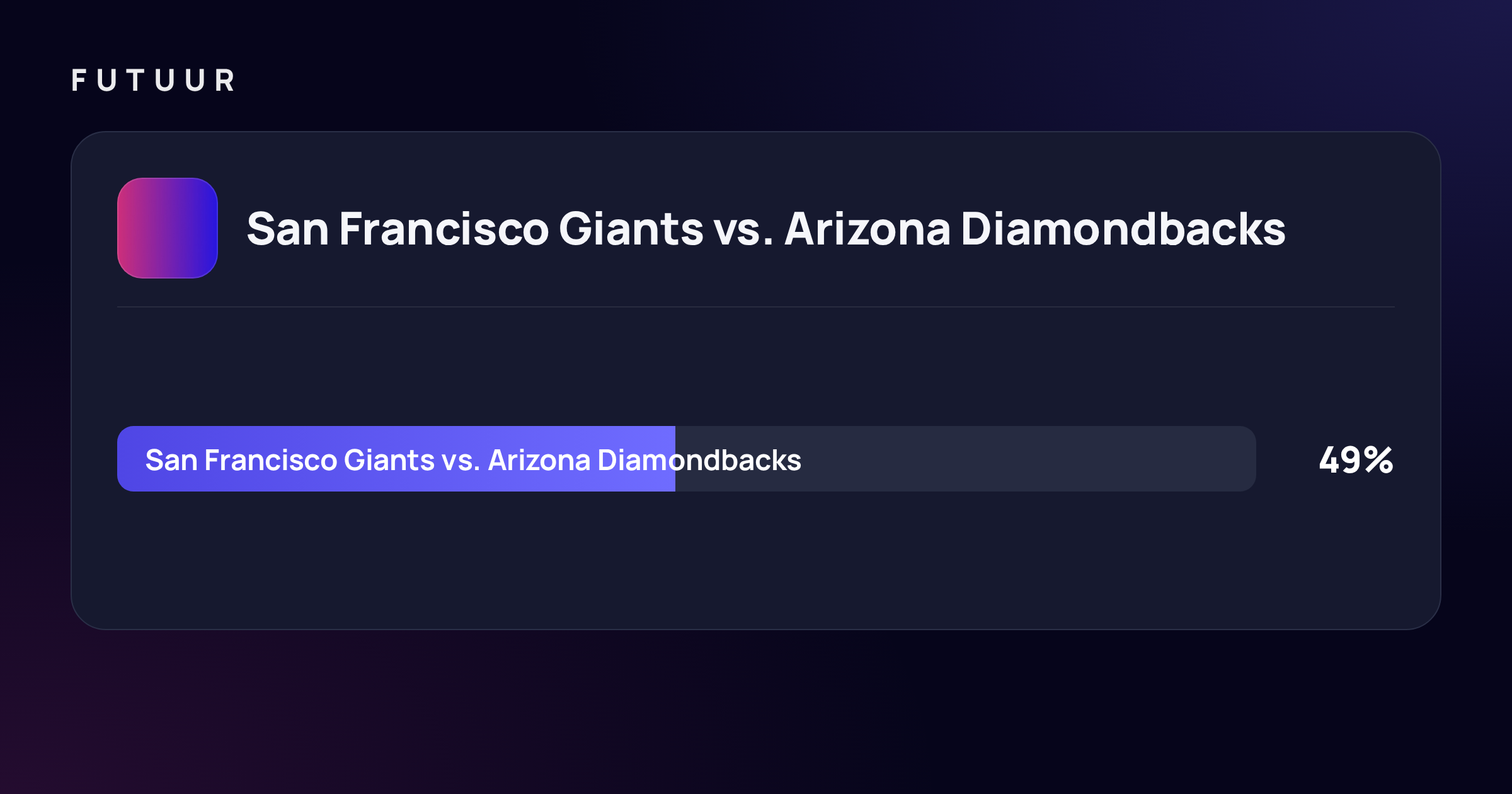
Task: Click the words San Francisco in the card title
Action: [398, 228]
